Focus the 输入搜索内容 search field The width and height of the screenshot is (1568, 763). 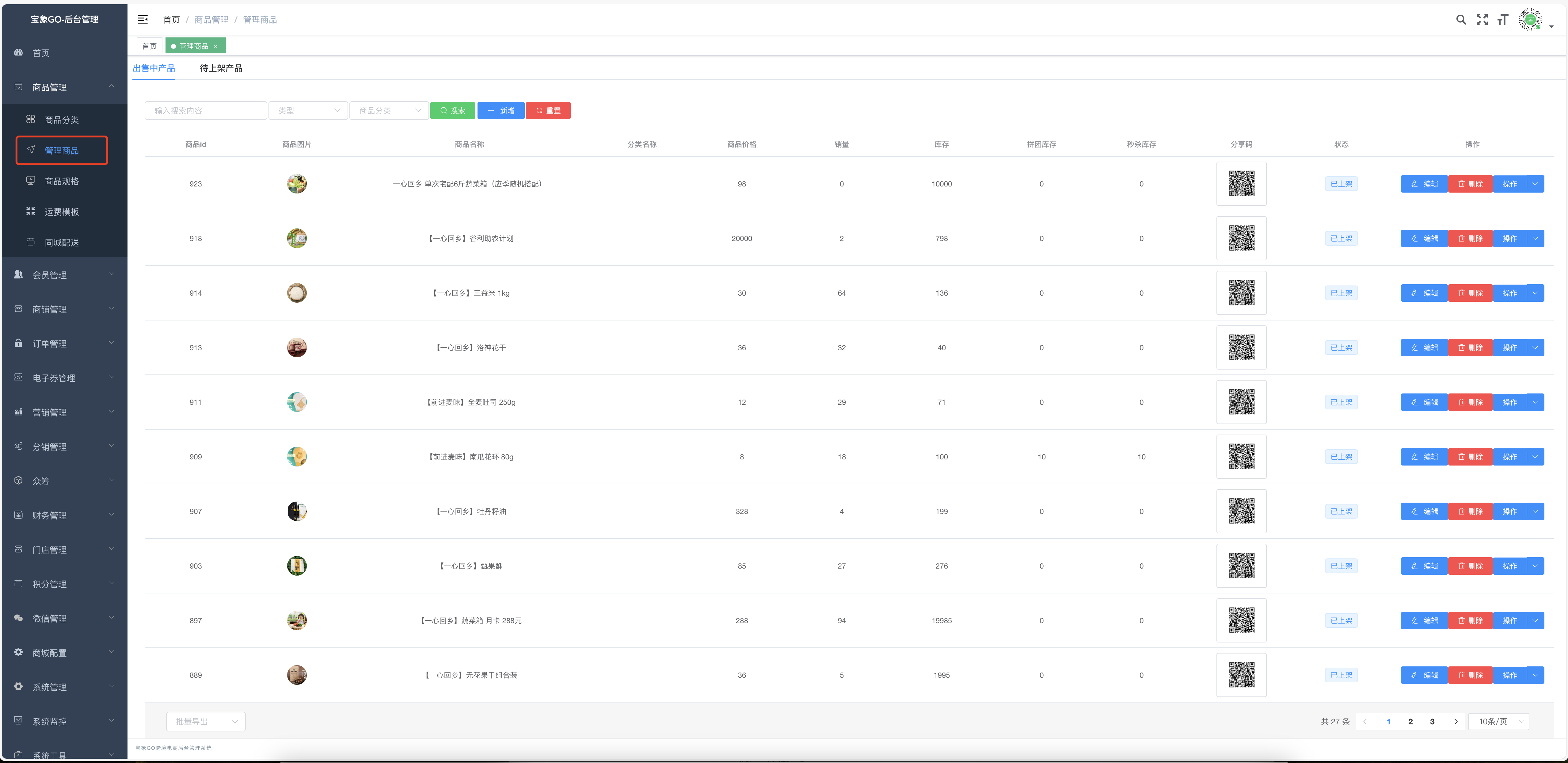(206, 111)
